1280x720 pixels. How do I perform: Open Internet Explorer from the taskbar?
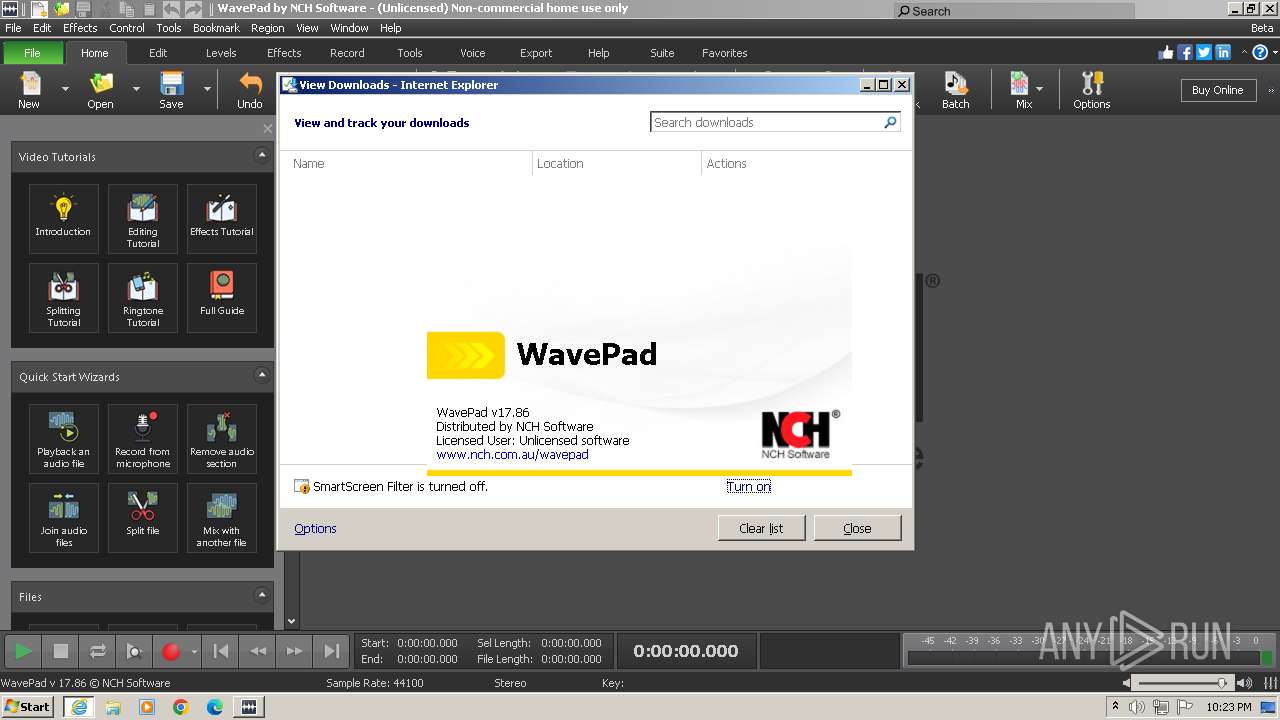tap(78, 706)
